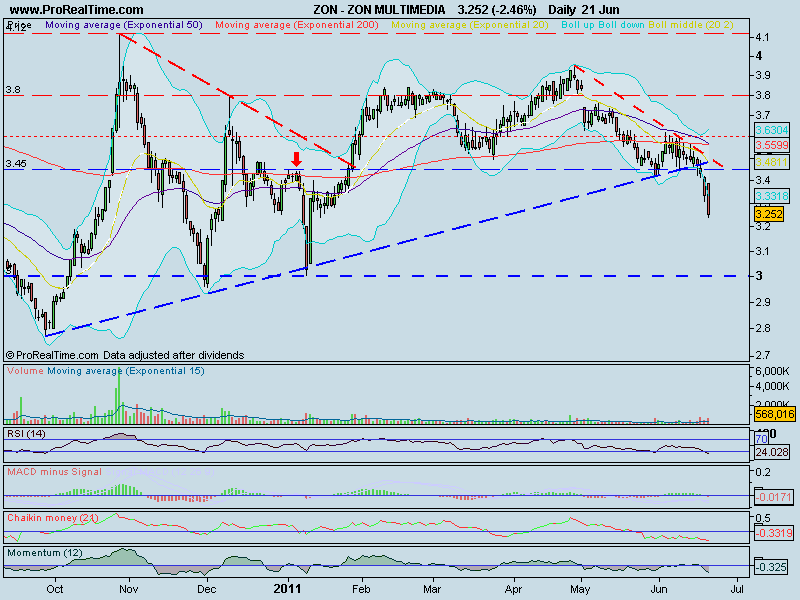
Task: Click the 4.1 price axis label
Action: pos(764,37)
